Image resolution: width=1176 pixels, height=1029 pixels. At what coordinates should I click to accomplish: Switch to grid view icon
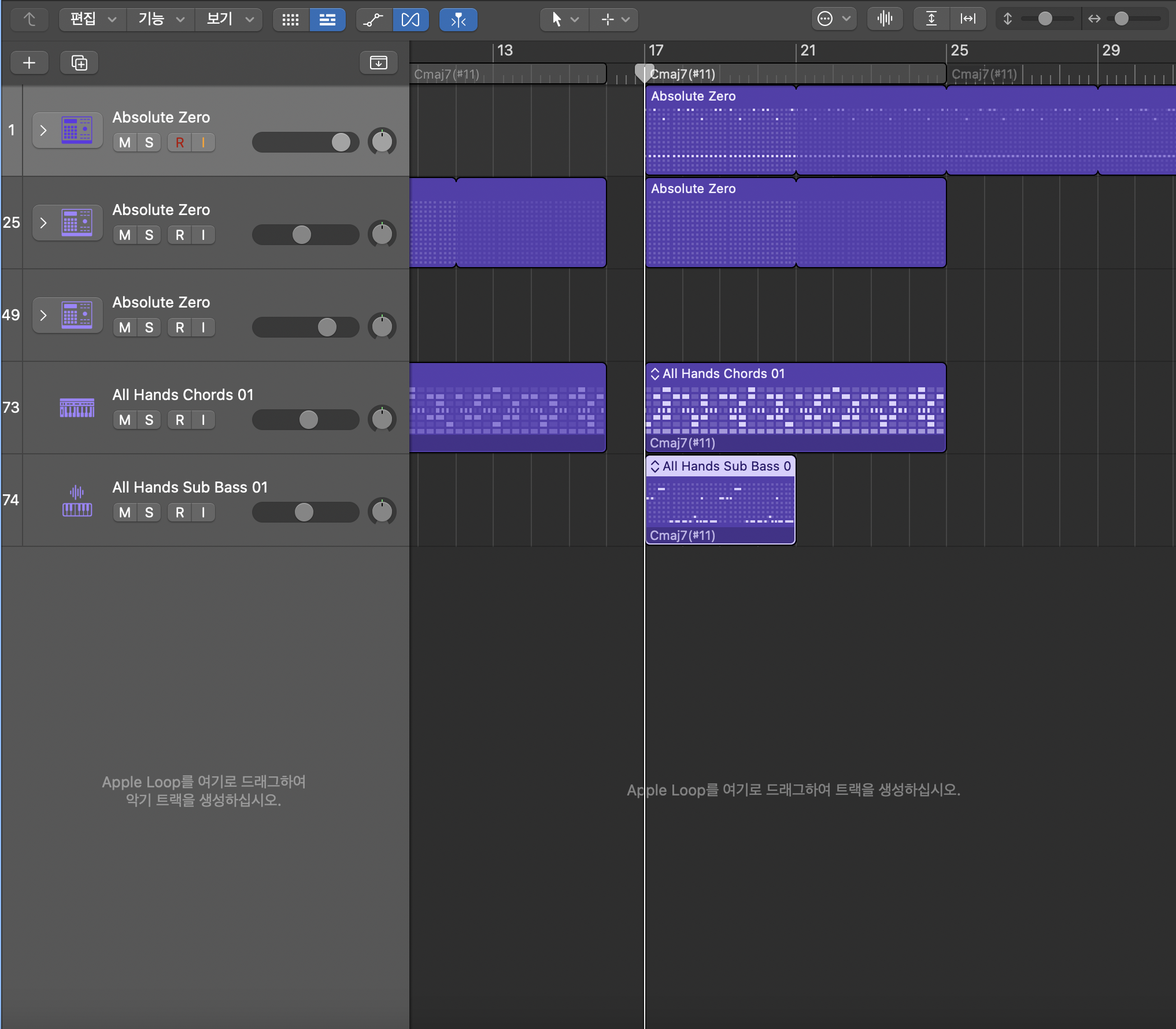click(290, 20)
